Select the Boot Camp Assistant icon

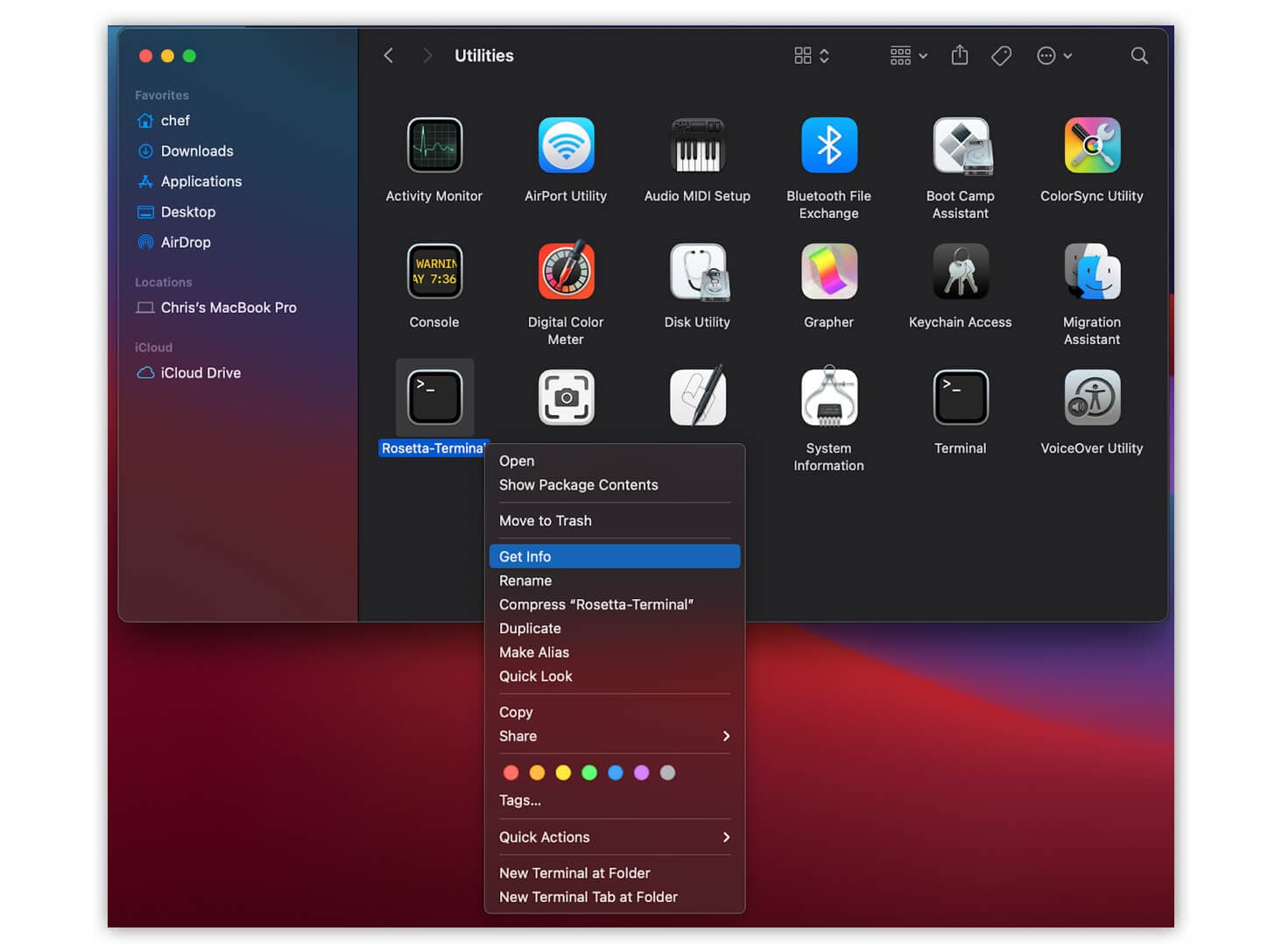coord(961,145)
